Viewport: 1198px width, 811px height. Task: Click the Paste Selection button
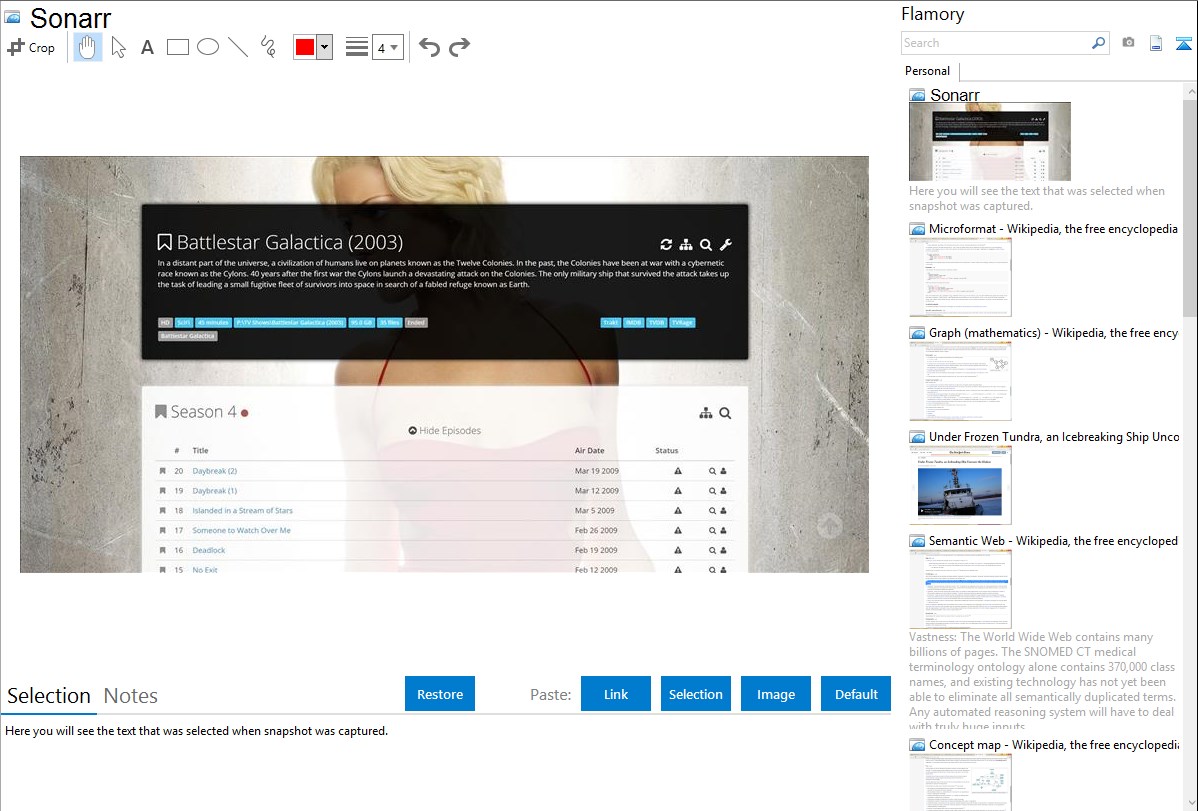(x=695, y=694)
